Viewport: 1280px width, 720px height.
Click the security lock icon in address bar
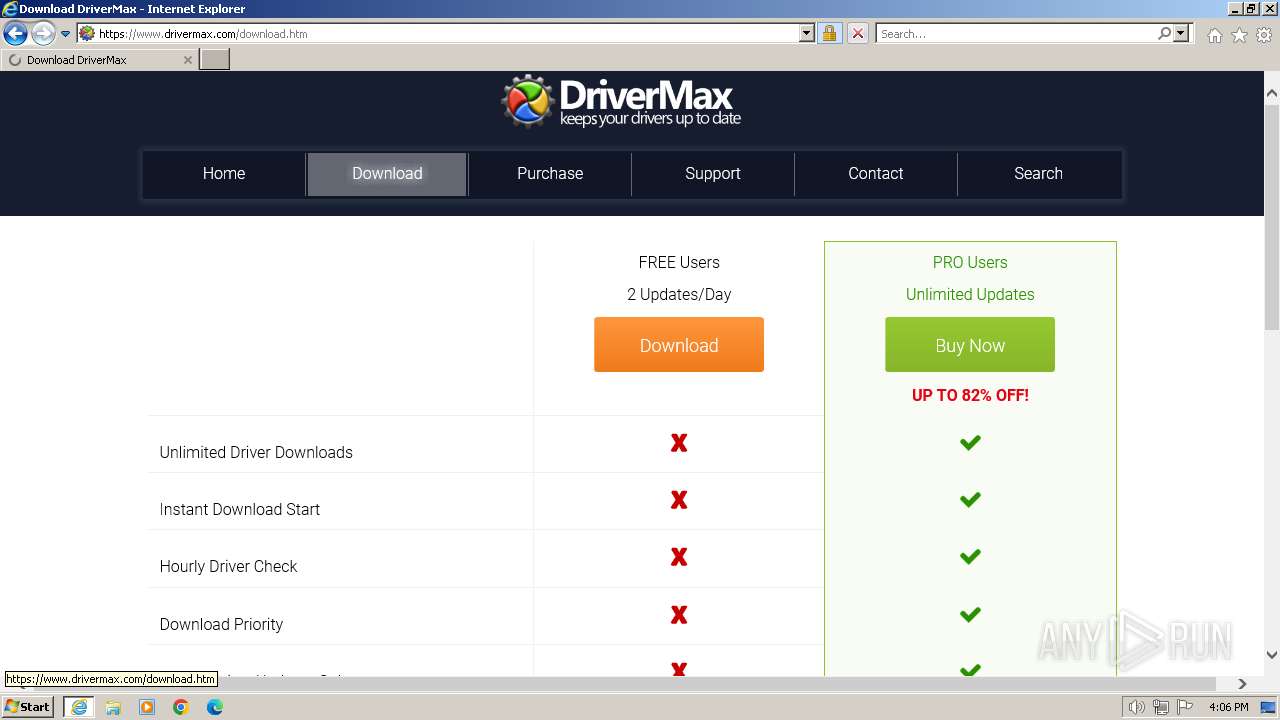tap(829, 34)
